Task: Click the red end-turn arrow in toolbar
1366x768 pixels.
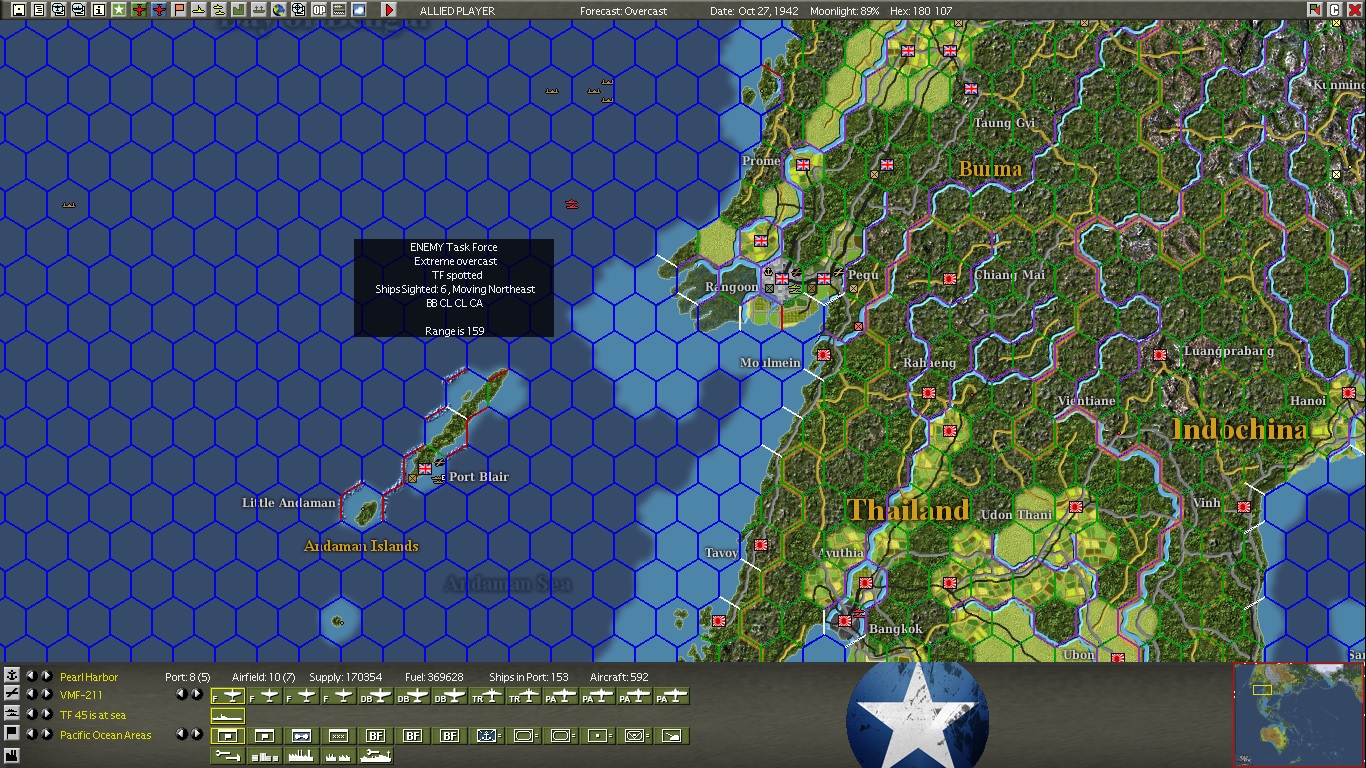Action: click(389, 9)
